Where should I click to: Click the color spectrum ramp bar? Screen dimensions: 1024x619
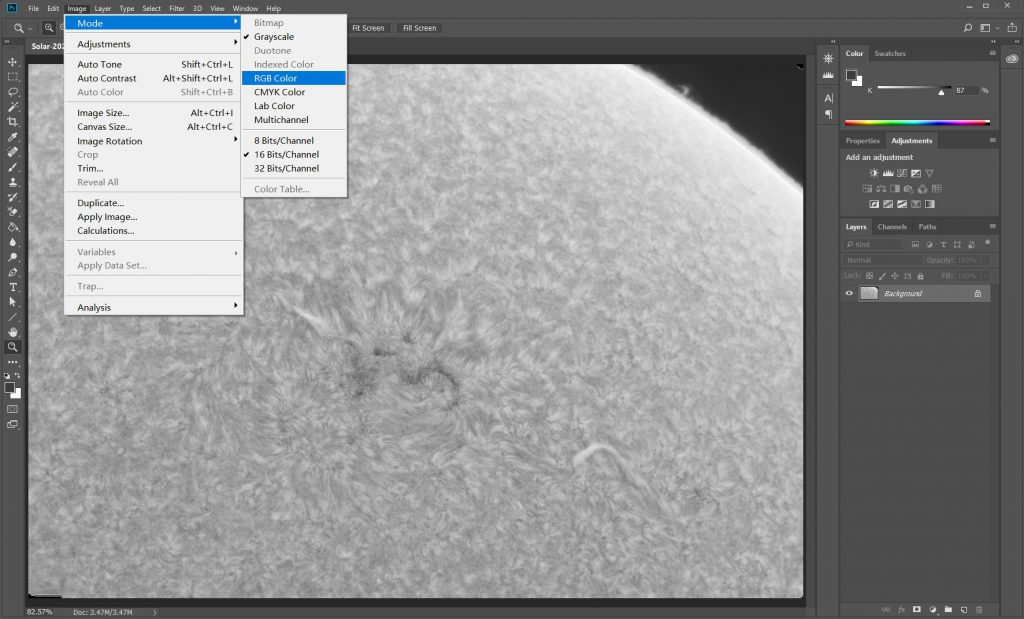coord(918,123)
